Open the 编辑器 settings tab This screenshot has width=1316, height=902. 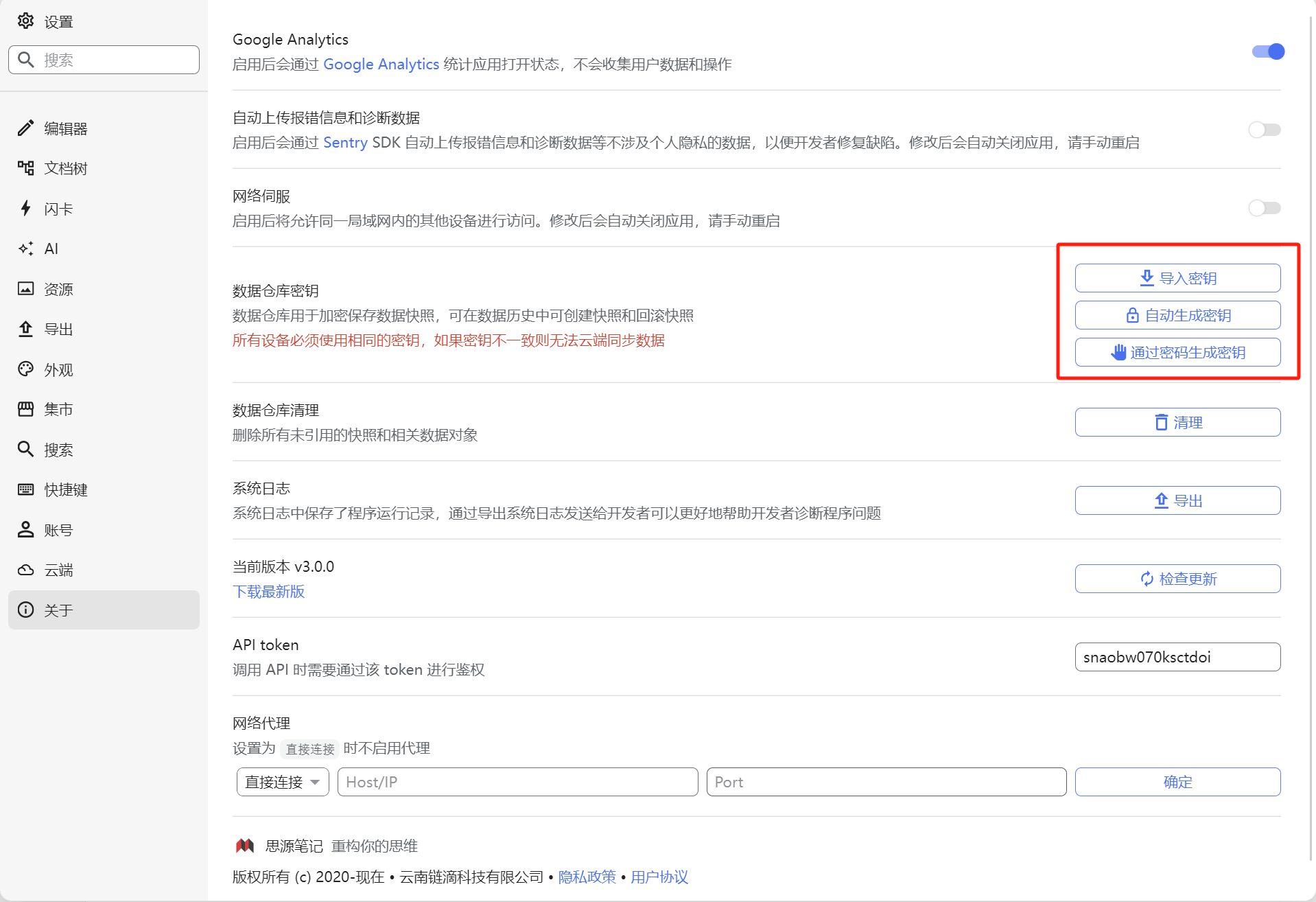point(104,128)
